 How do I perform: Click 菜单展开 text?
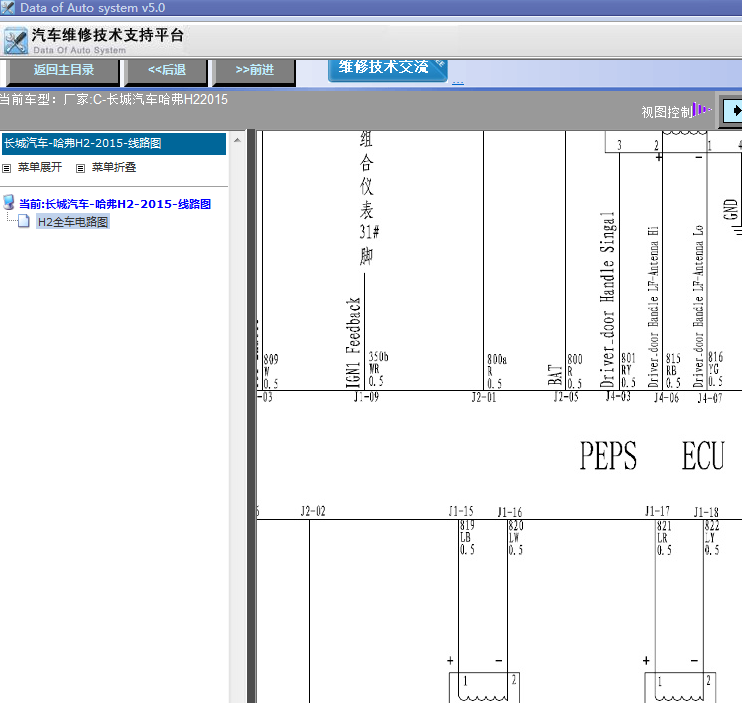(x=40, y=167)
